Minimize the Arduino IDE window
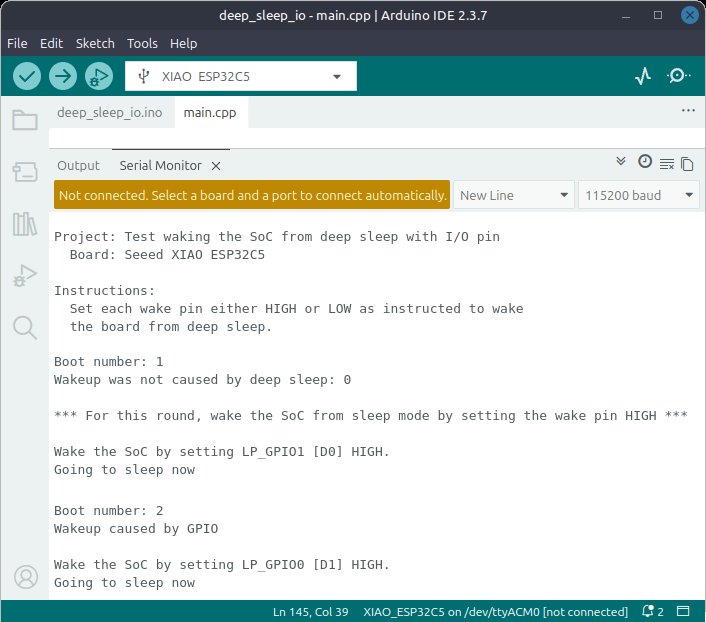The width and height of the screenshot is (706, 622). 626,16
